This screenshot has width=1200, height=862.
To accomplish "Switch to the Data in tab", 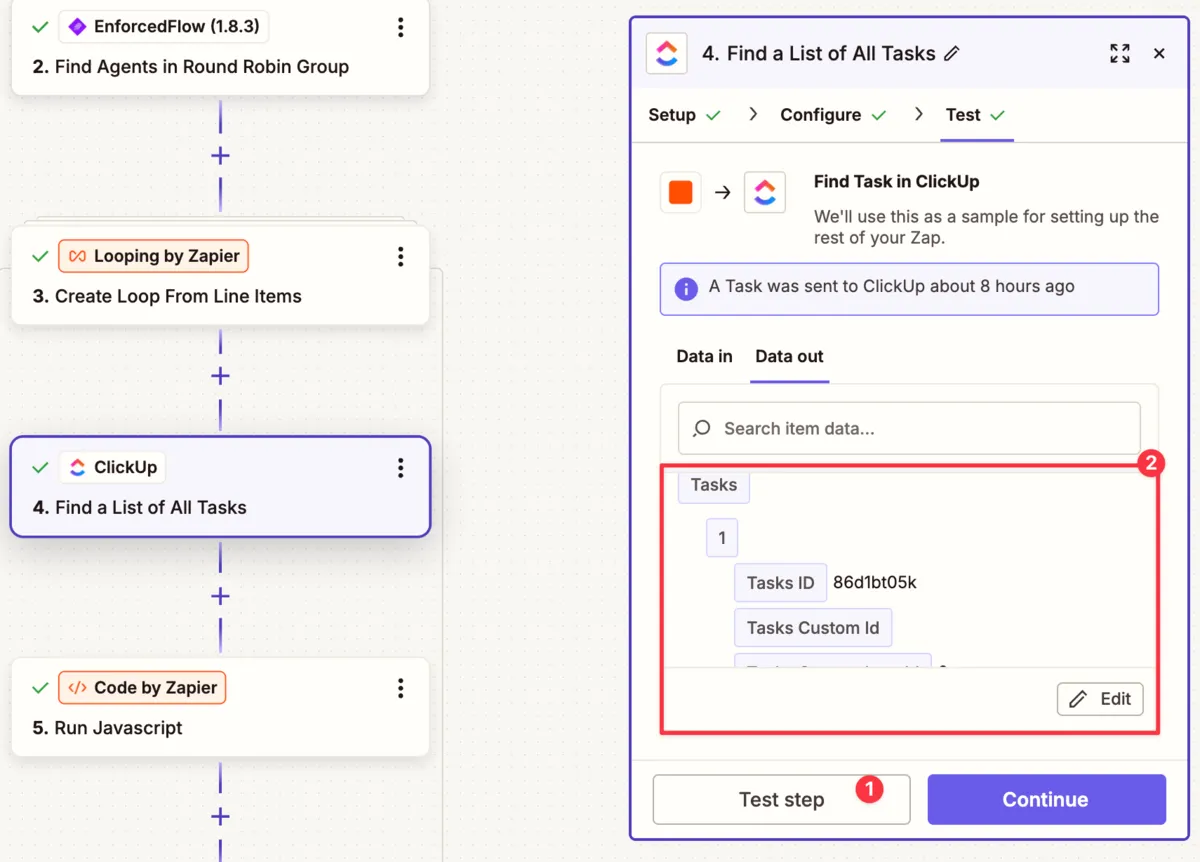I will [x=703, y=356].
